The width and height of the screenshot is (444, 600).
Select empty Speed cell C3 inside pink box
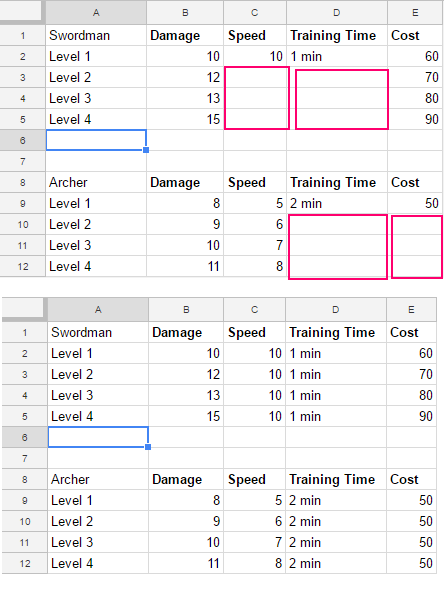pos(255,77)
